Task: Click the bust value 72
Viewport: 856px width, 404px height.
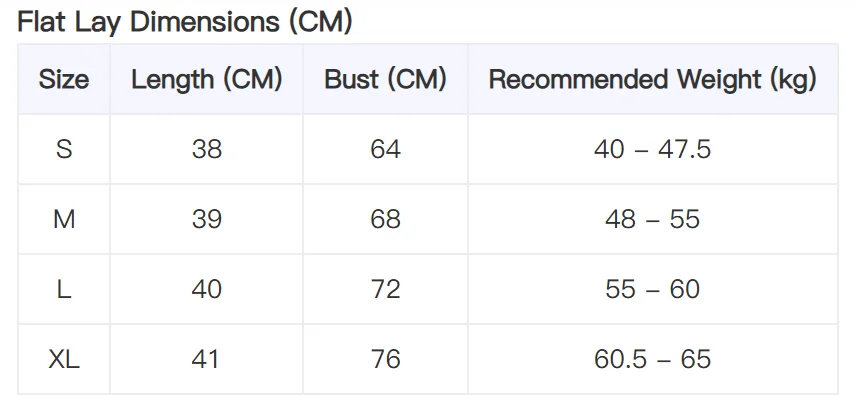Action: 385,289
